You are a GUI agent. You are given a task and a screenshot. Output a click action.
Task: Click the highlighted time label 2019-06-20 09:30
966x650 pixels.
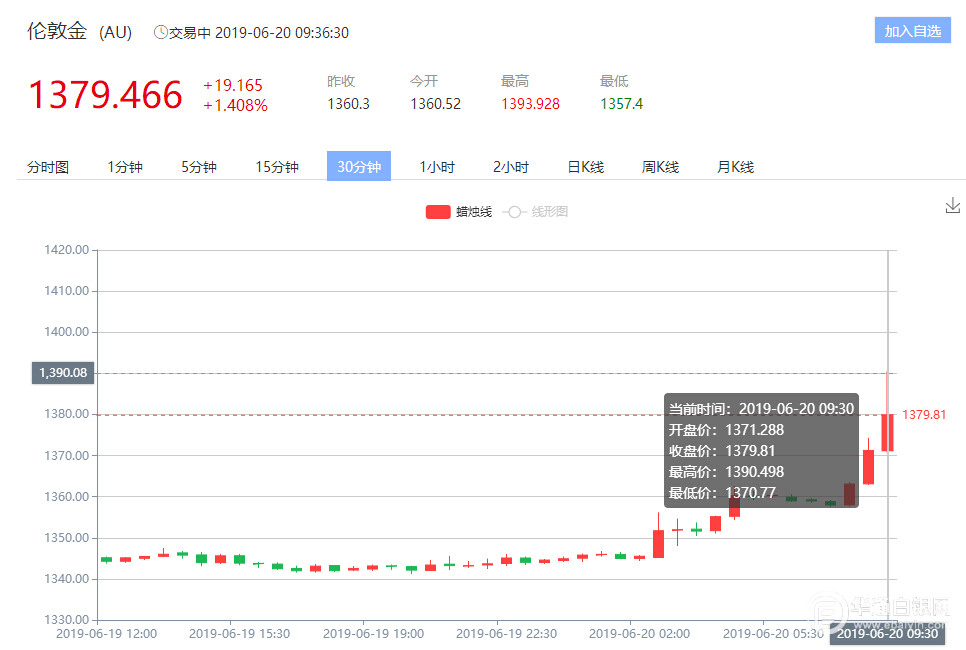(x=887, y=633)
